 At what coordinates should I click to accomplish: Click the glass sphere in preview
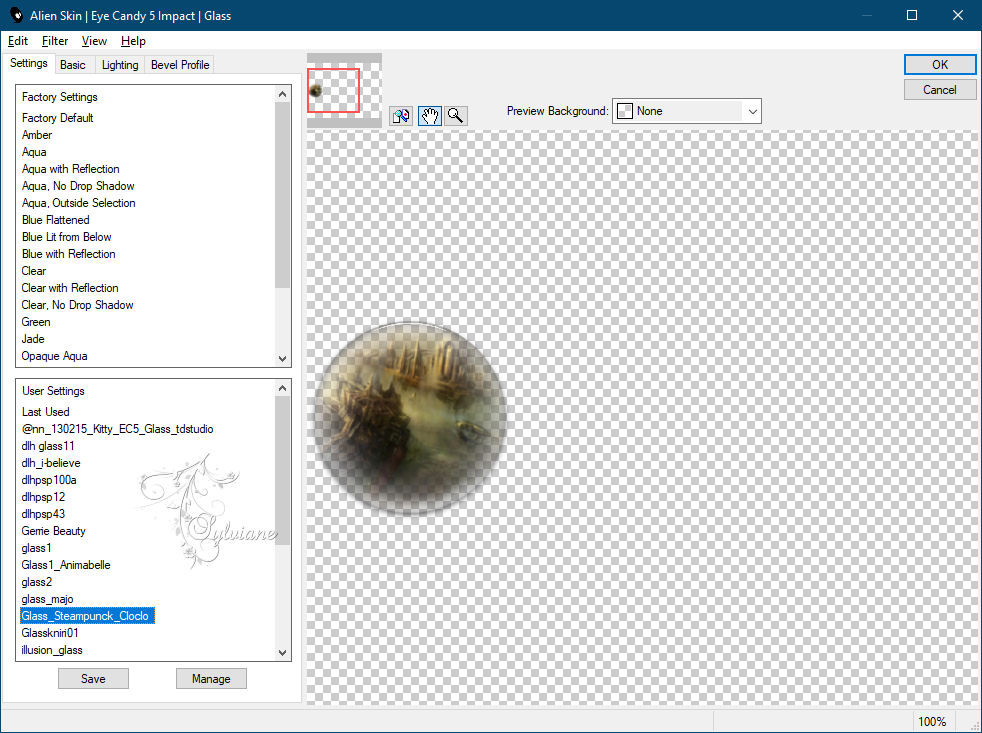[410, 418]
